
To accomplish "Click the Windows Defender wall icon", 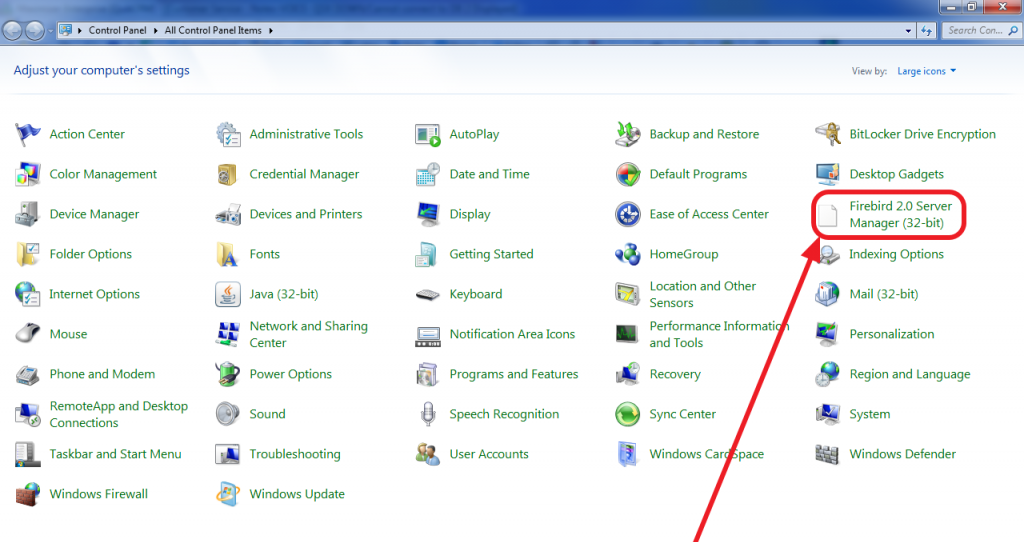I will (828, 454).
